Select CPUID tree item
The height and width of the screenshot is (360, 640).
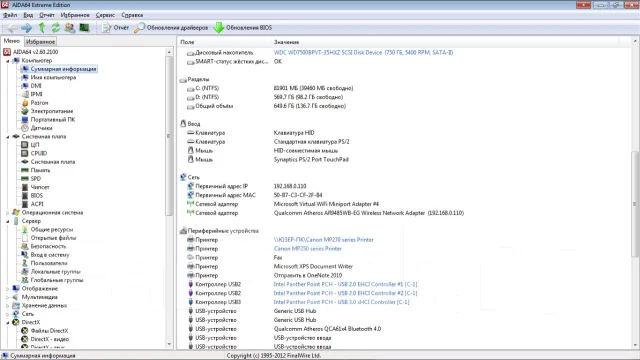[39, 153]
